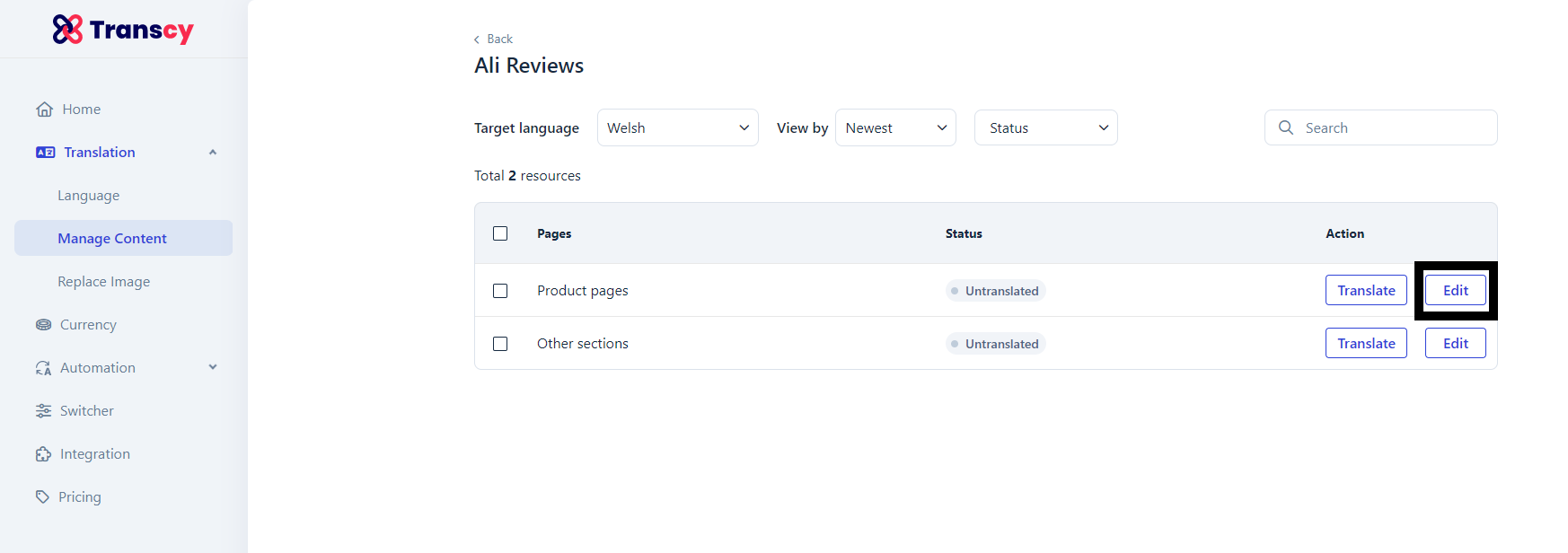Open the Status filter dropdown
1568x553 pixels.
(1046, 127)
